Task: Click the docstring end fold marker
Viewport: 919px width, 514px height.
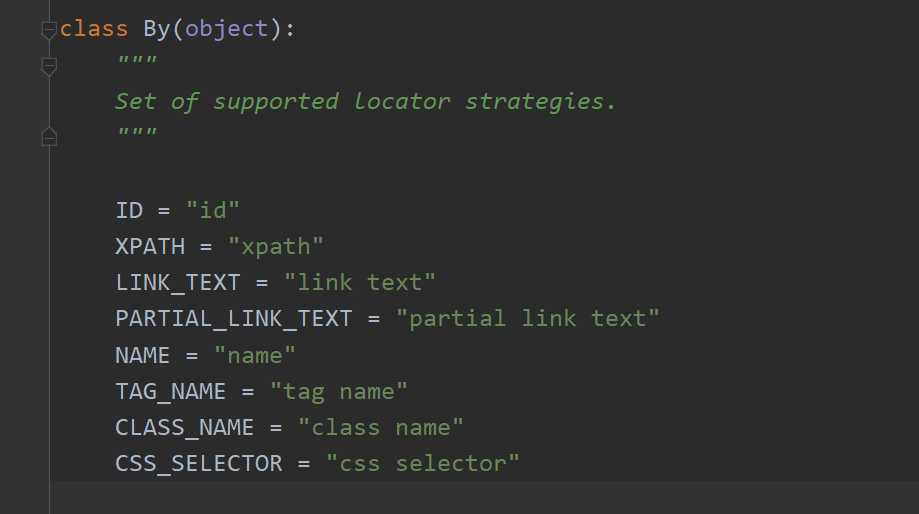Action: 49,137
